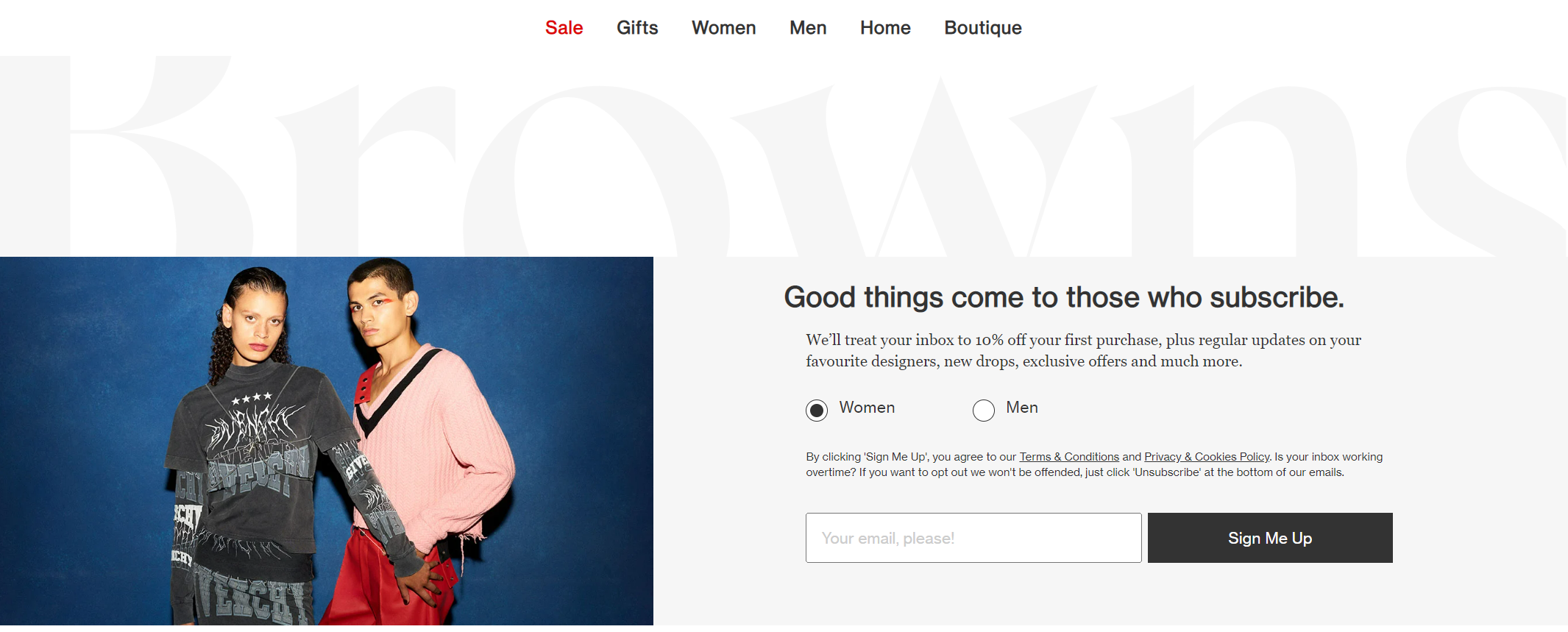Click the 10% off description paragraph
The width and height of the screenshot is (1568, 632).
point(1083,350)
